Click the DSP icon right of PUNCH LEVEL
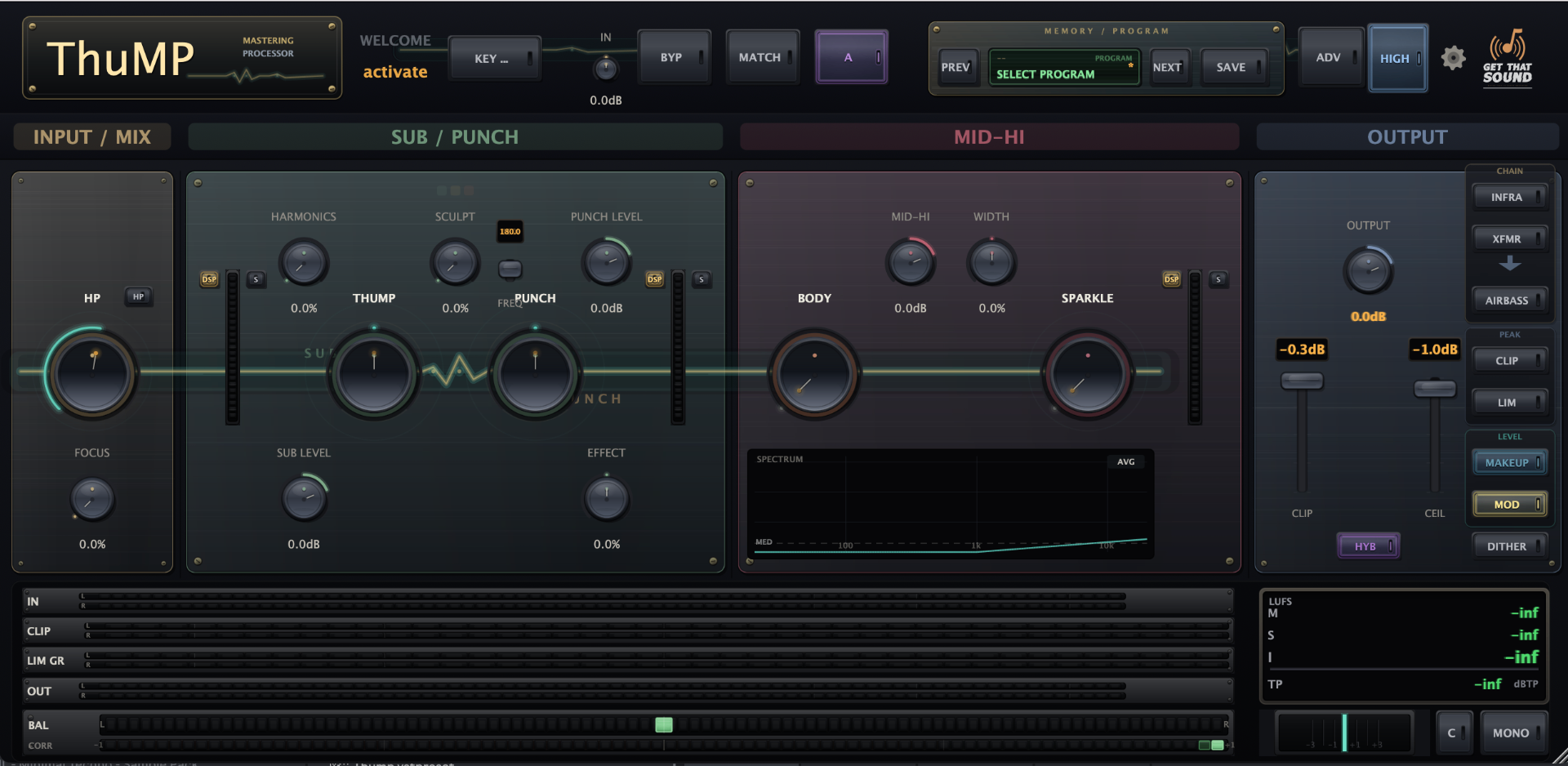The width and height of the screenshot is (1568, 766). pyautogui.click(x=654, y=279)
